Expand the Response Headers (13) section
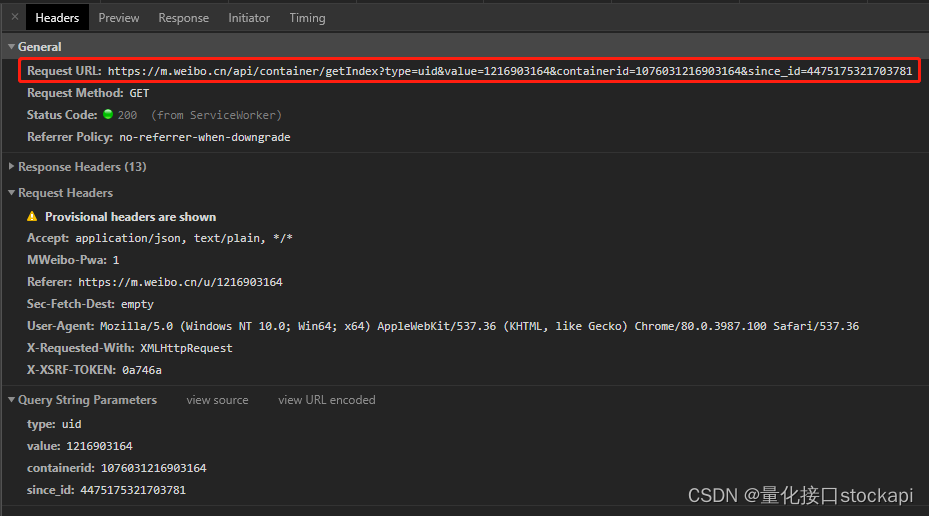 [x=11, y=166]
